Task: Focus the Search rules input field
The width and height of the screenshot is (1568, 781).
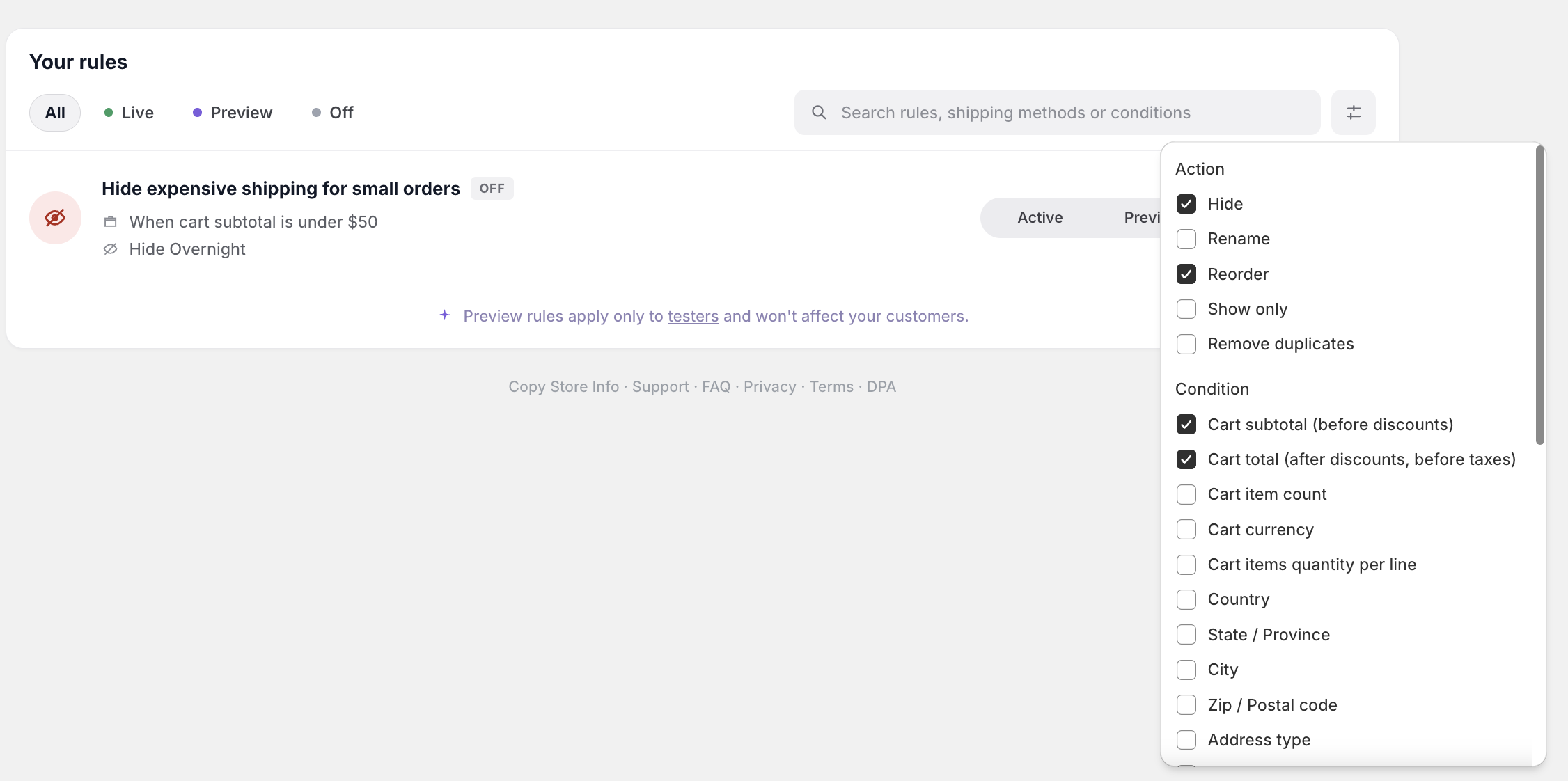Action: point(1057,112)
